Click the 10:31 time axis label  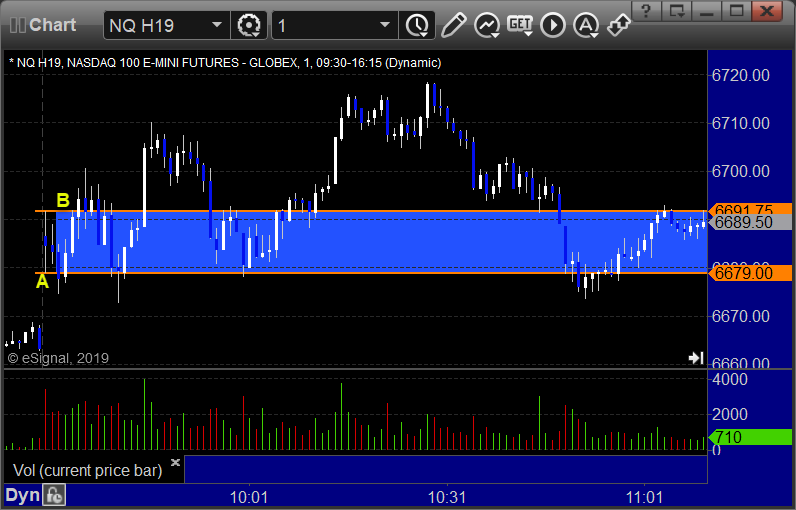[447, 497]
